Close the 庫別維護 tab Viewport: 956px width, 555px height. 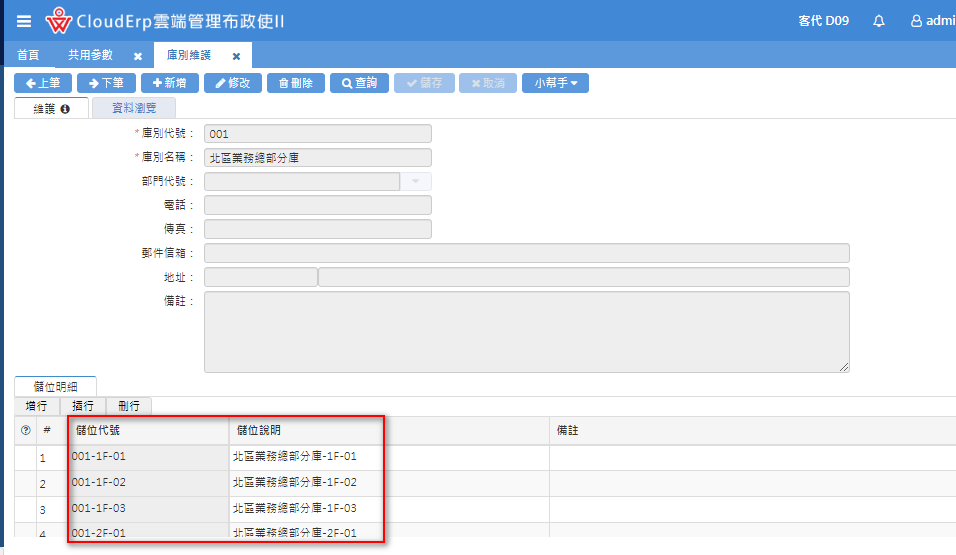click(236, 56)
